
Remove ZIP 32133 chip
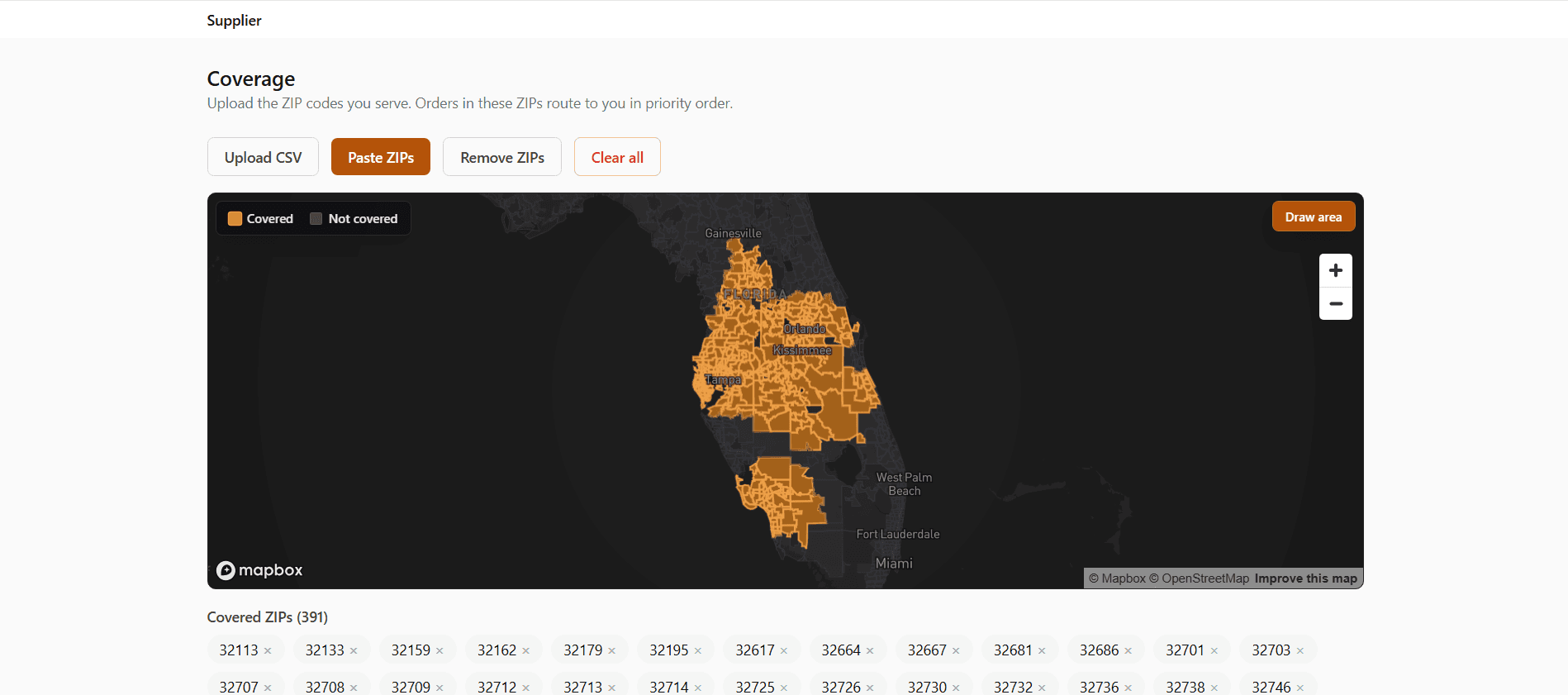(x=354, y=651)
